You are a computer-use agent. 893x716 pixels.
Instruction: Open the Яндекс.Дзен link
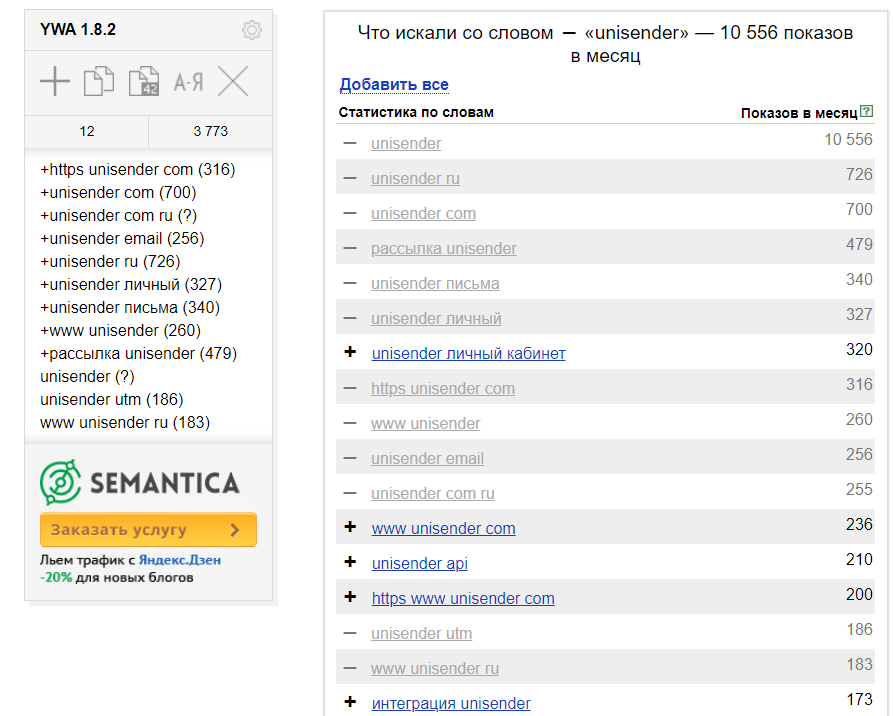[180, 560]
